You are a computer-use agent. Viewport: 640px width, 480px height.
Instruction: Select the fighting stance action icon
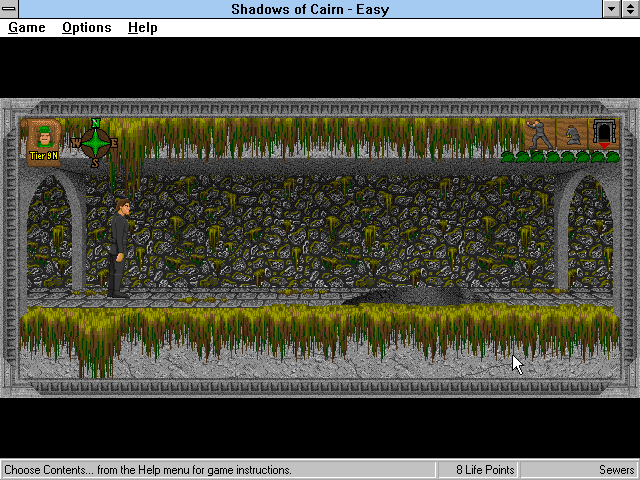[x=540, y=134]
